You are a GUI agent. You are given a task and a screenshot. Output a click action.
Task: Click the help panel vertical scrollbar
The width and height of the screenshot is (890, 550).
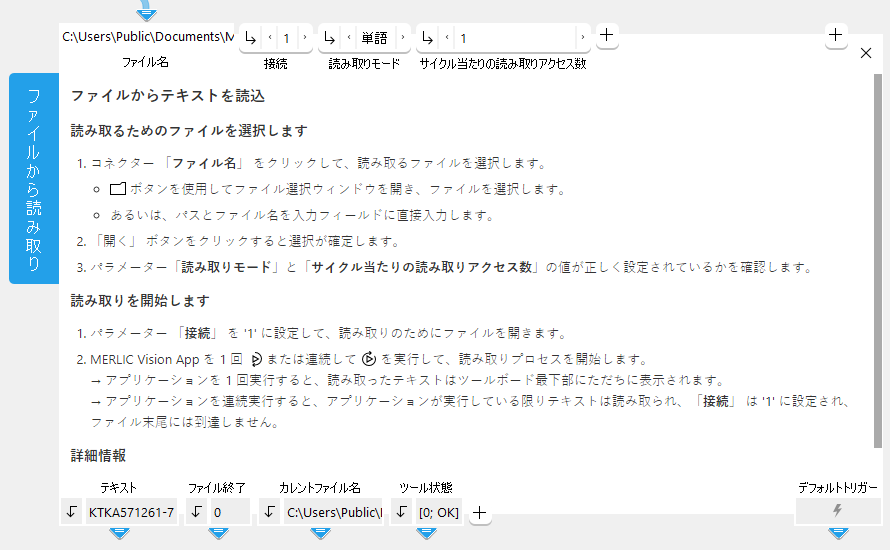pos(878,260)
